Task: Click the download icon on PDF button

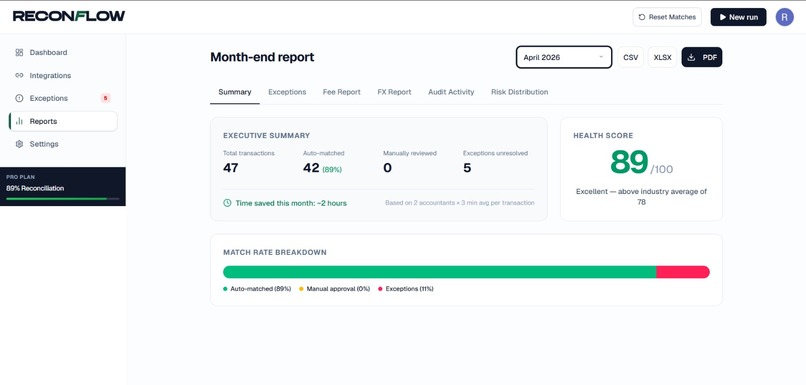Action: coord(691,57)
